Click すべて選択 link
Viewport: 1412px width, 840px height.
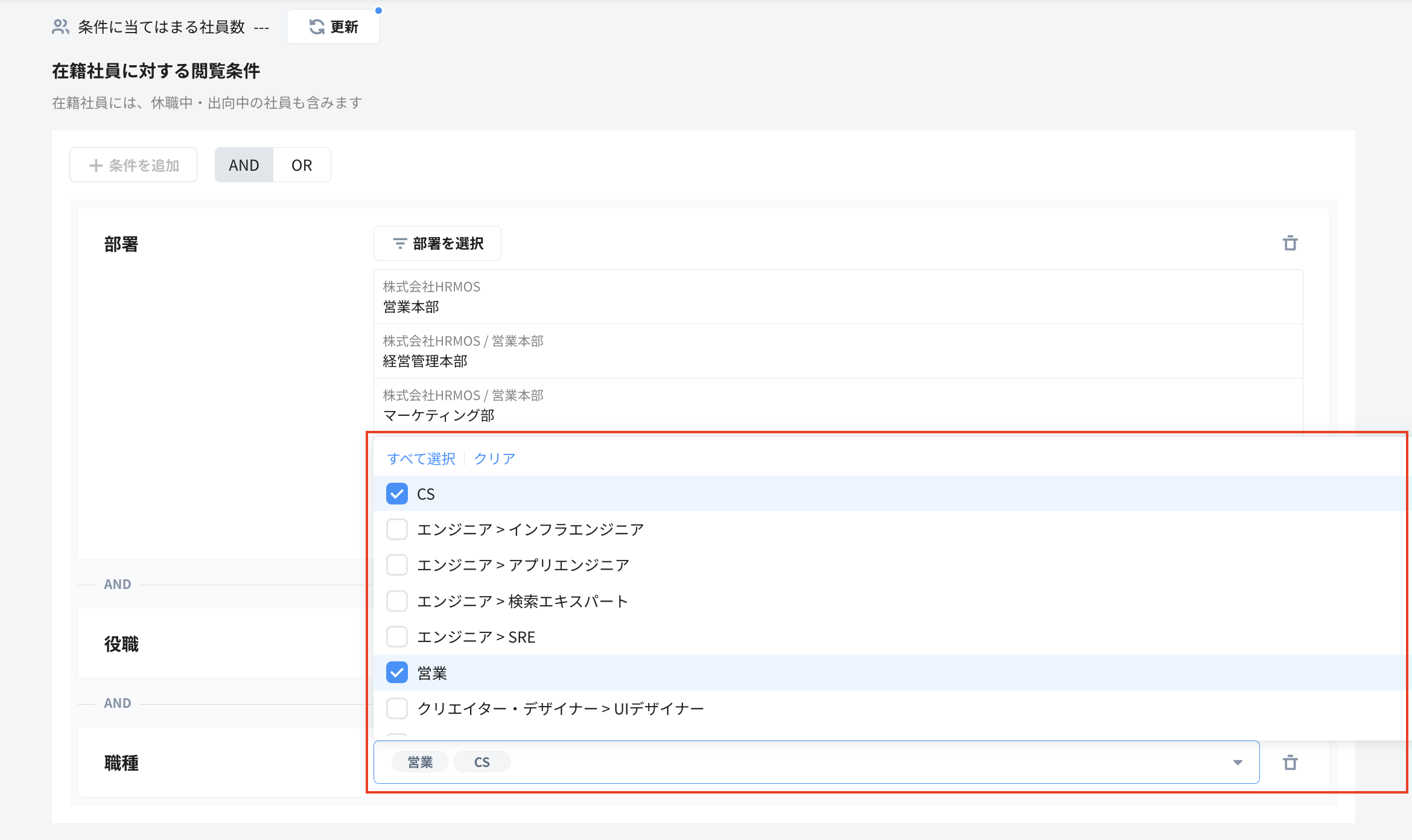[421, 459]
